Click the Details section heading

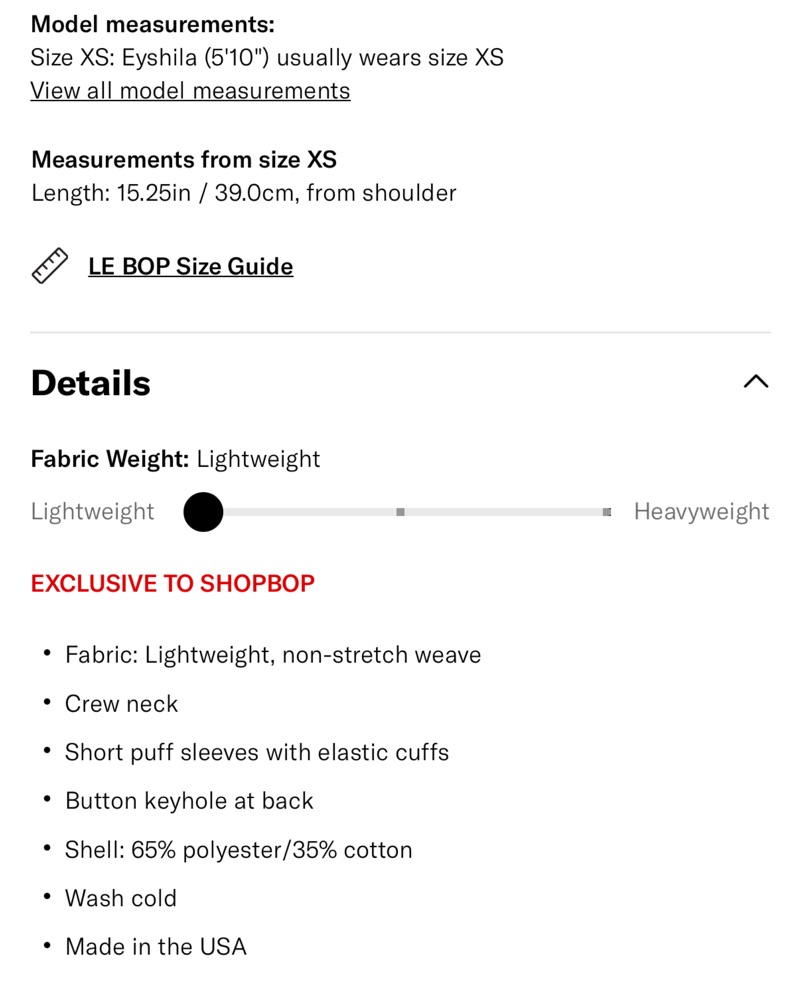tap(91, 383)
